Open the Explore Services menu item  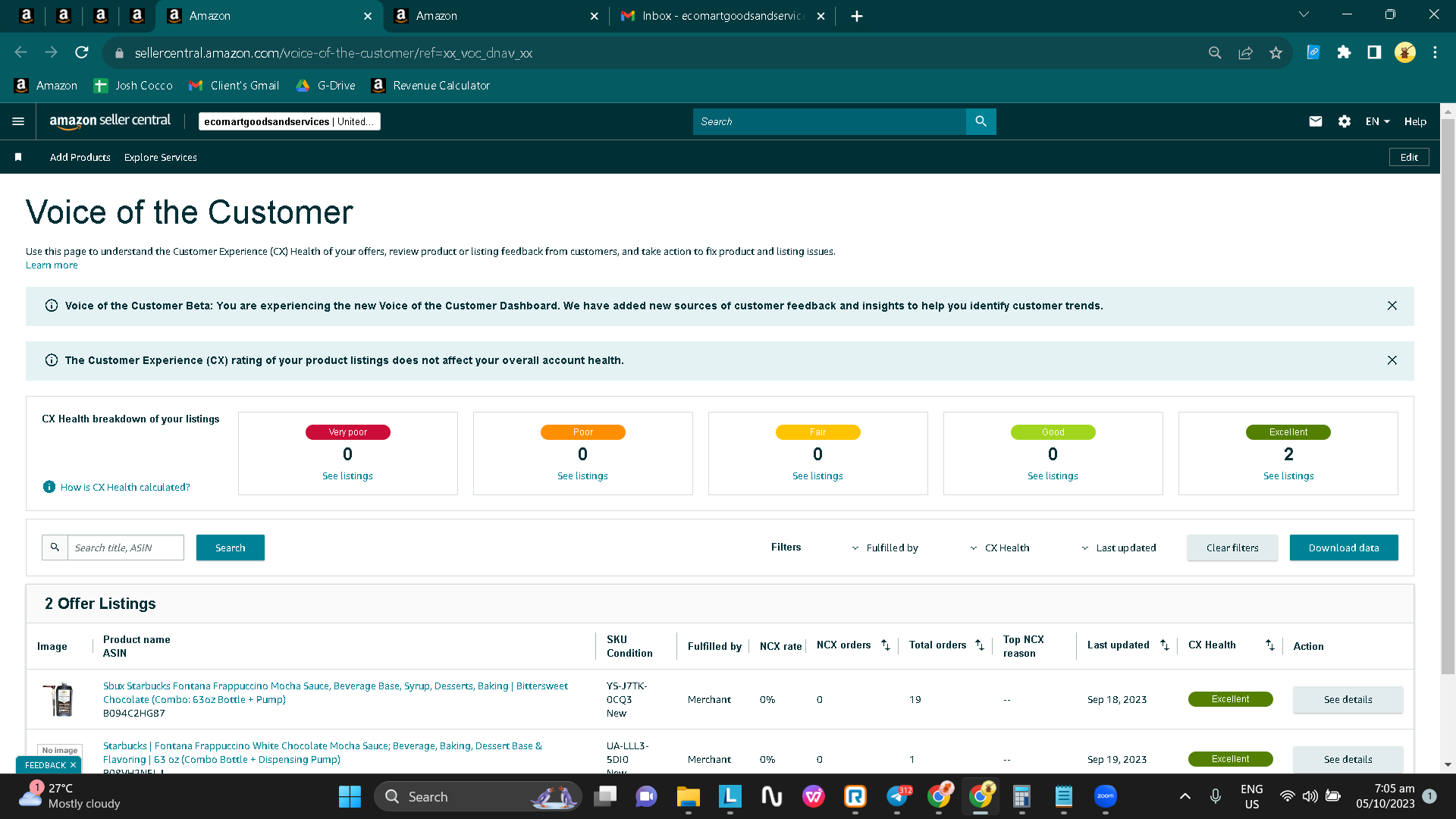pyautogui.click(x=161, y=157)
